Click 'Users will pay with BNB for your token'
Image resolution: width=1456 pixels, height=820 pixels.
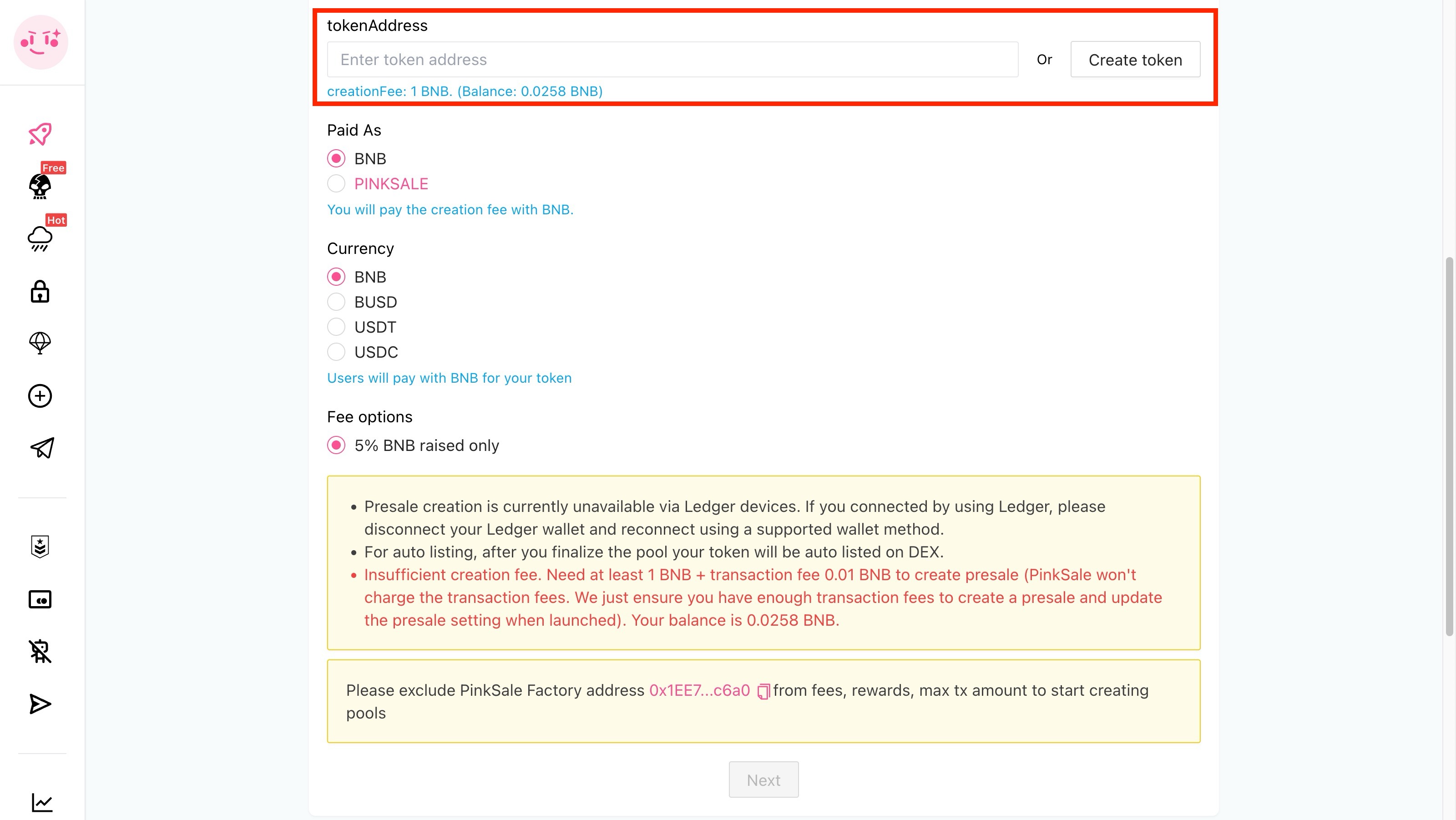(x=450, y=378)
